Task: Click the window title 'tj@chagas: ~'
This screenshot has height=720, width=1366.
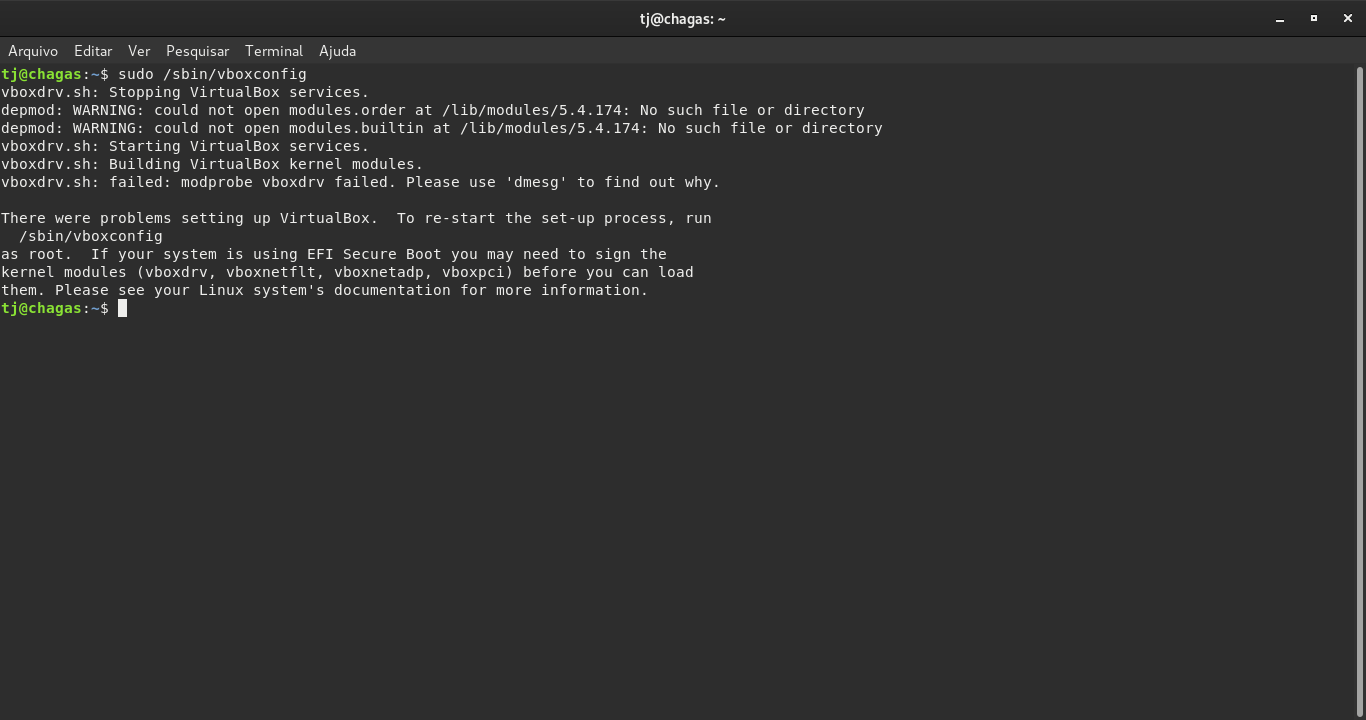Action: 683,18
